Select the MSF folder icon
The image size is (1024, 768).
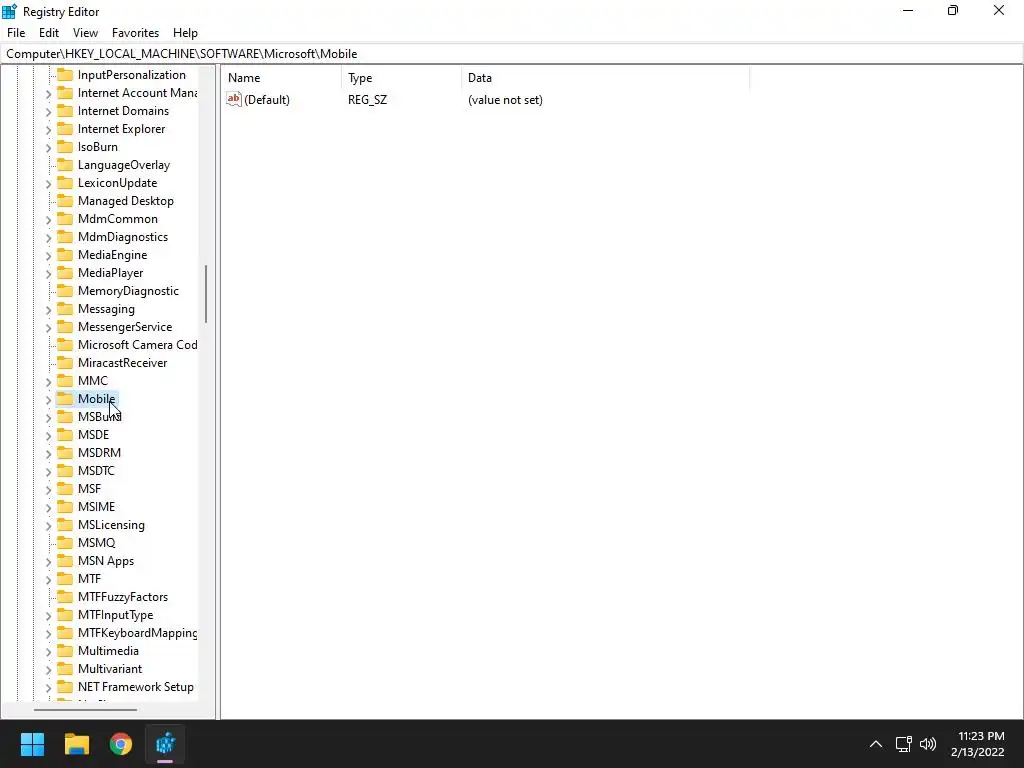point(65,488)
